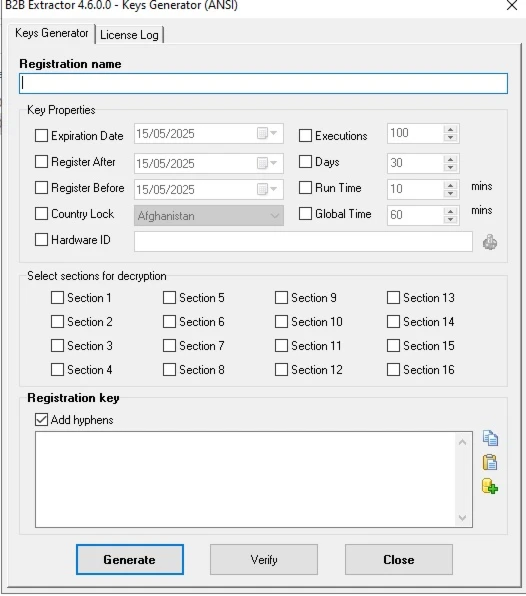Viewport: 526px width, 596px height.
Task: Increase the Global Time minutes spinner
Action: click(x=450, y=211)
